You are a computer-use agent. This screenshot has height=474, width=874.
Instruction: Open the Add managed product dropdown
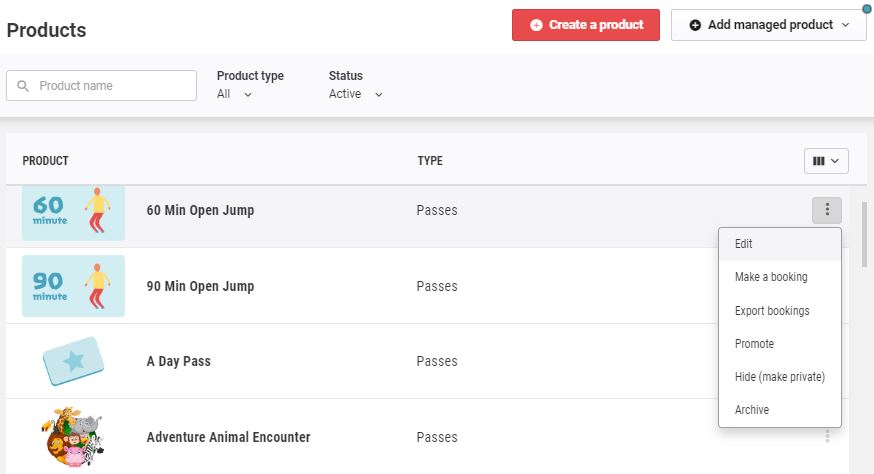coord(768,25)
